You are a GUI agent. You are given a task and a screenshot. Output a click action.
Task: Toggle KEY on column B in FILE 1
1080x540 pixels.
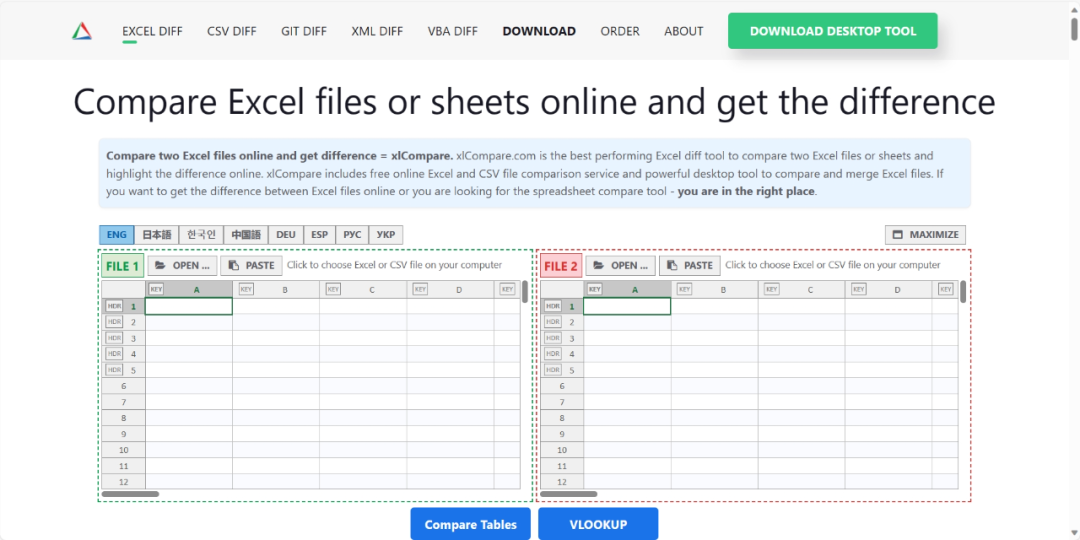point(246,289)
